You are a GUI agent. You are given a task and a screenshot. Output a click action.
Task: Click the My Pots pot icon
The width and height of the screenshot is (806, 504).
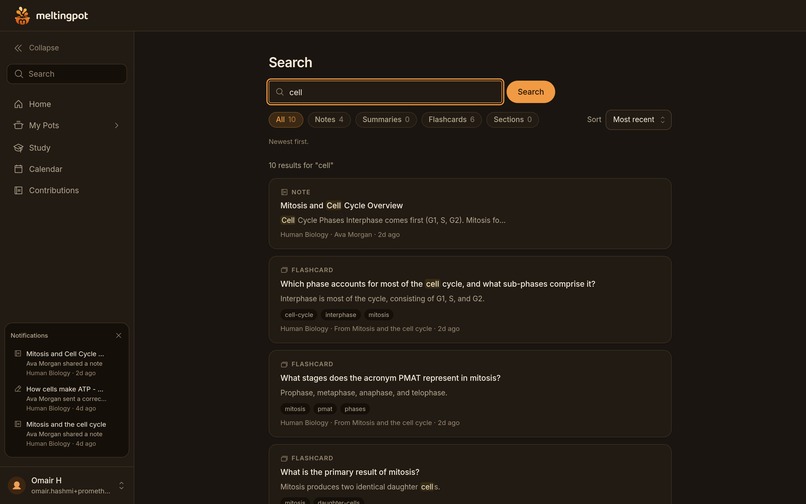coord(19,125)
